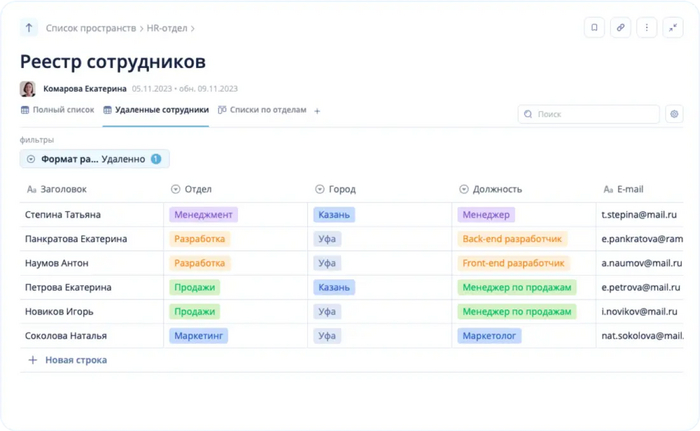Click the Отдел column header label
The width and height of the screenshot is (700, 431).
tap(198, 189)
